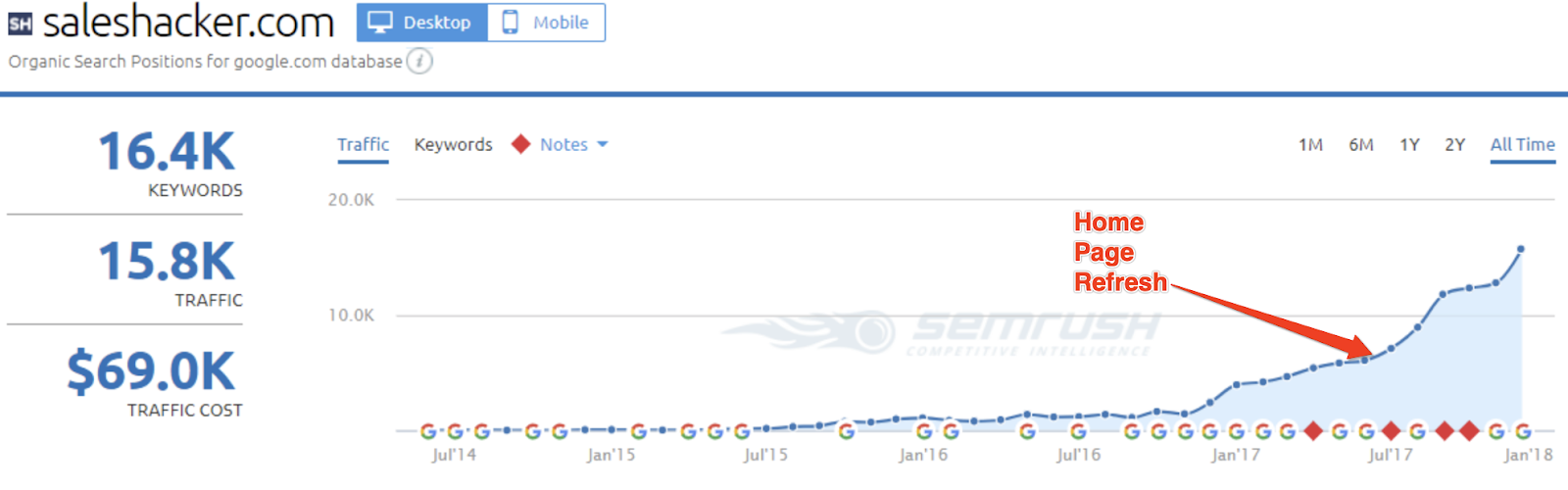
Task: Expand the Notes dropdown arrow
Action: [603, 145]
